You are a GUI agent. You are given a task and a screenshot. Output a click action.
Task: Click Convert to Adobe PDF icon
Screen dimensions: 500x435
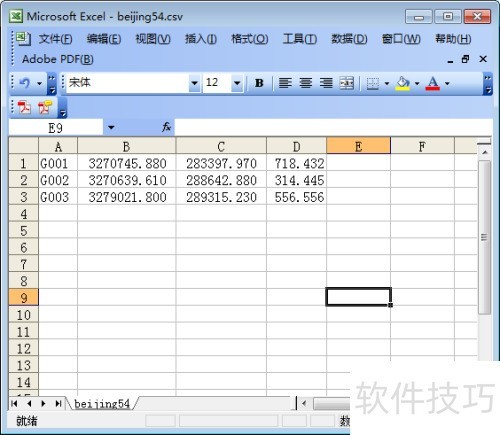coord(24,107)
